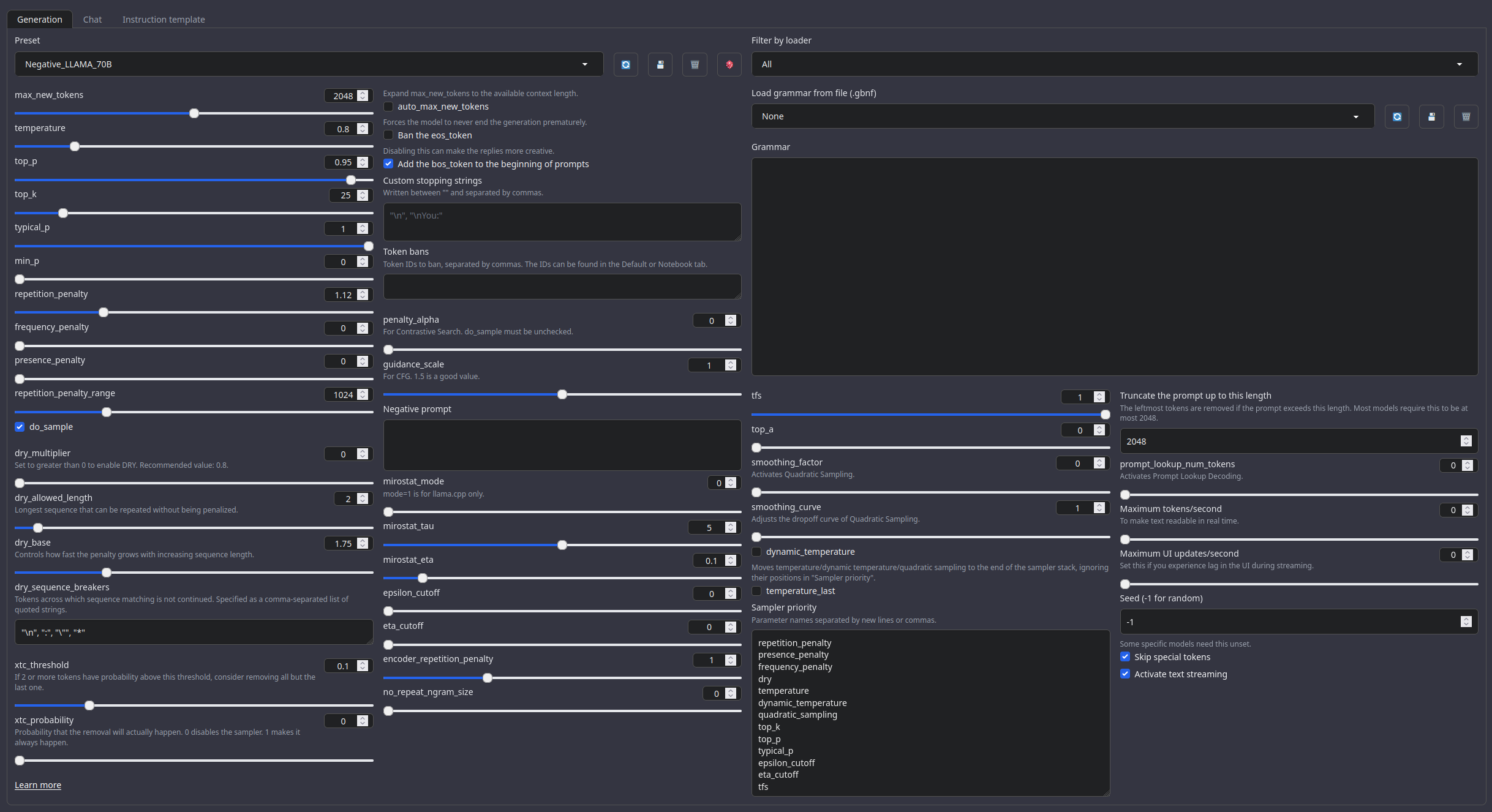Open the grammar file selection dropdown

1061,116
